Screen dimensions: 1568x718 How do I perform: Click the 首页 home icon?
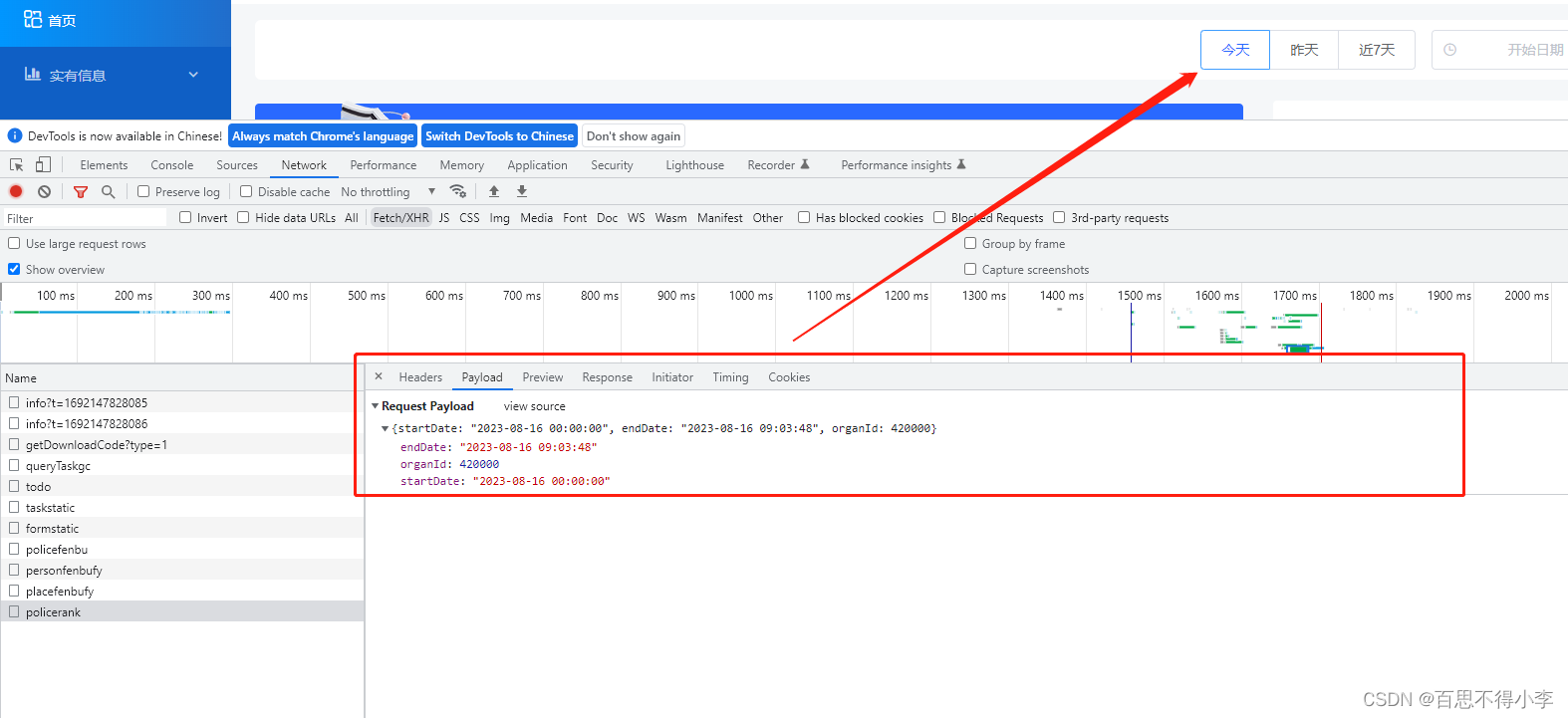click(x=33, y=19)
